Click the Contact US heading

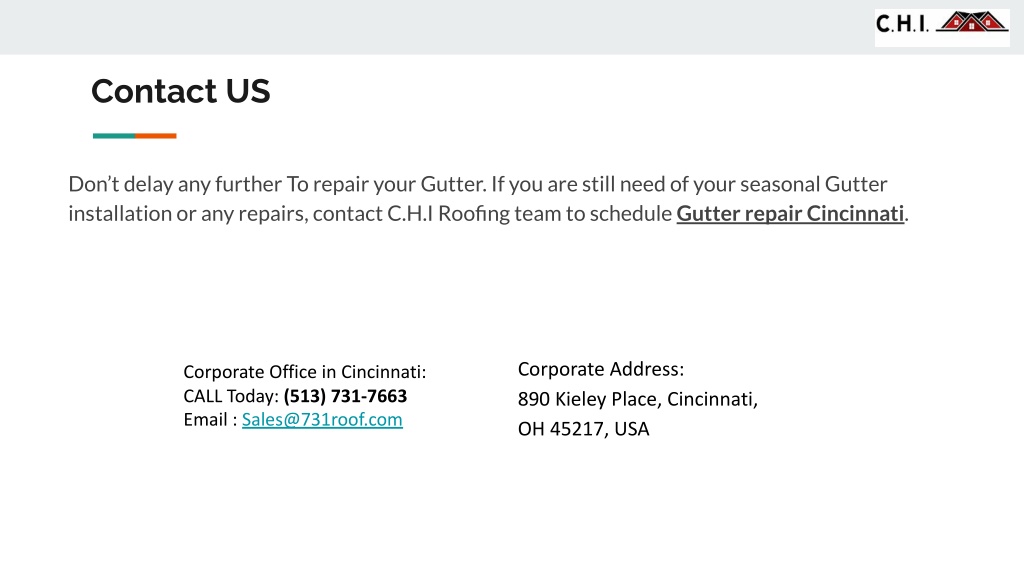tap(180, 91)
